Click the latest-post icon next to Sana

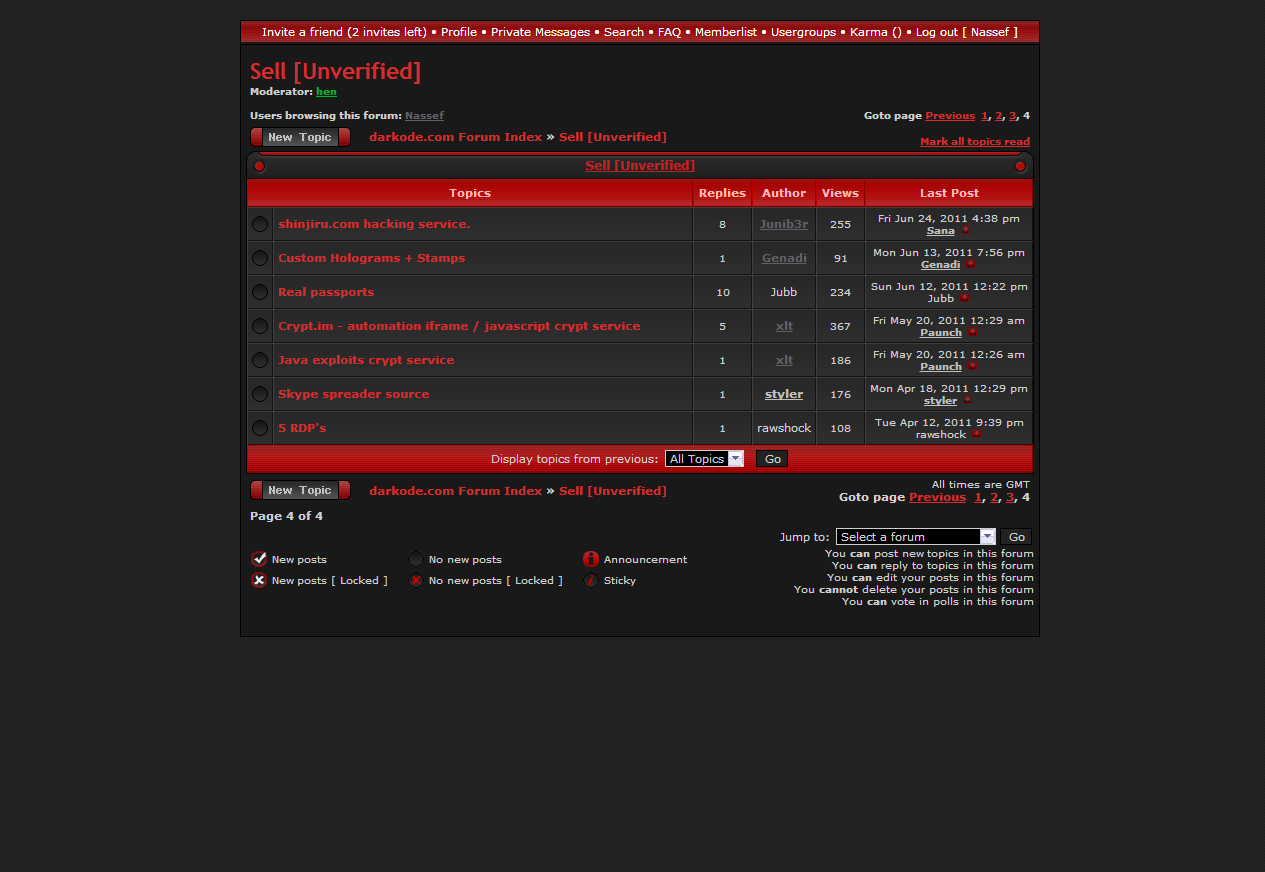point(966,231)
